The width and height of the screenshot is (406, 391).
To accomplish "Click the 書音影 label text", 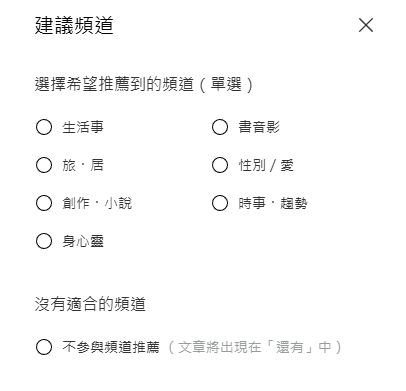I will [x=259, y=127].
